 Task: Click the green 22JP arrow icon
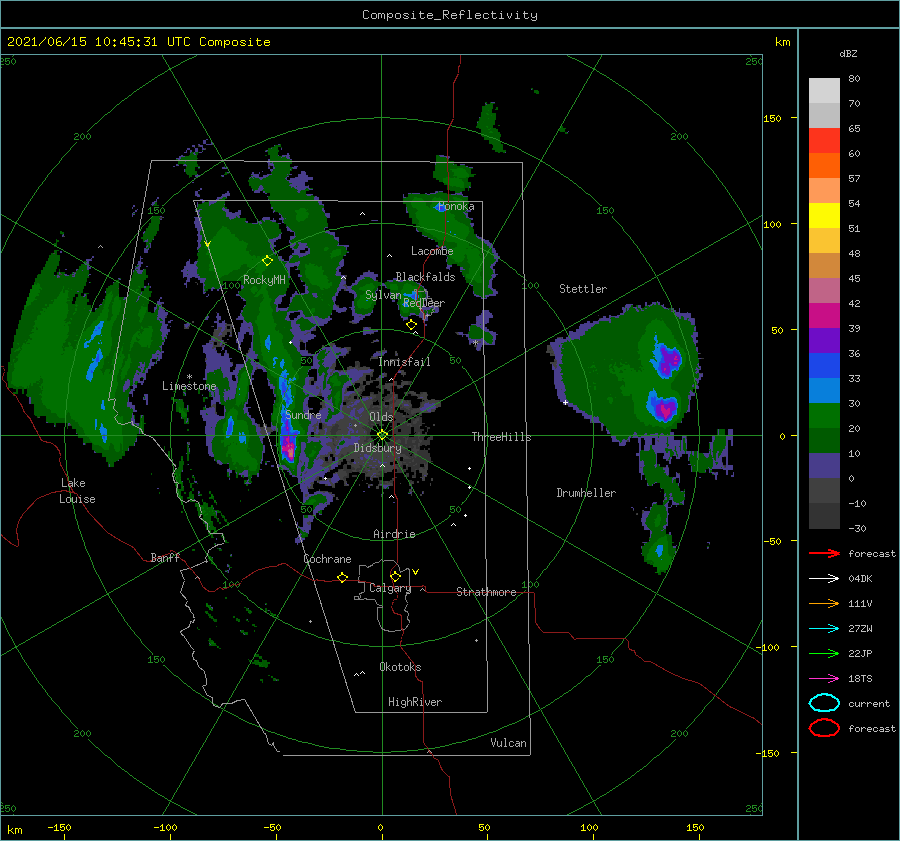[x=824, y=653]
